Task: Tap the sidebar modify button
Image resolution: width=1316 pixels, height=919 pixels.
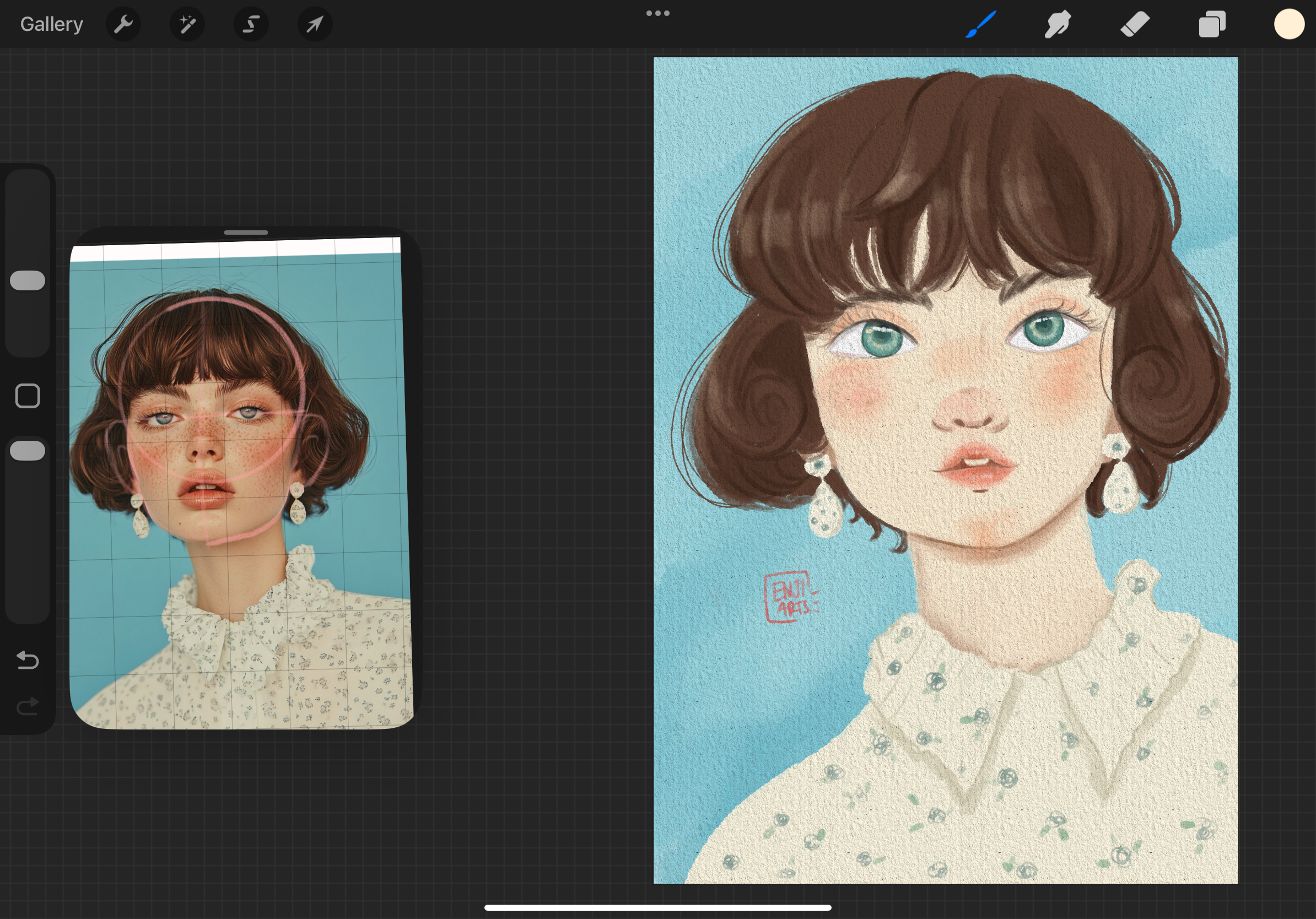Action: click(x=27, y=396)
